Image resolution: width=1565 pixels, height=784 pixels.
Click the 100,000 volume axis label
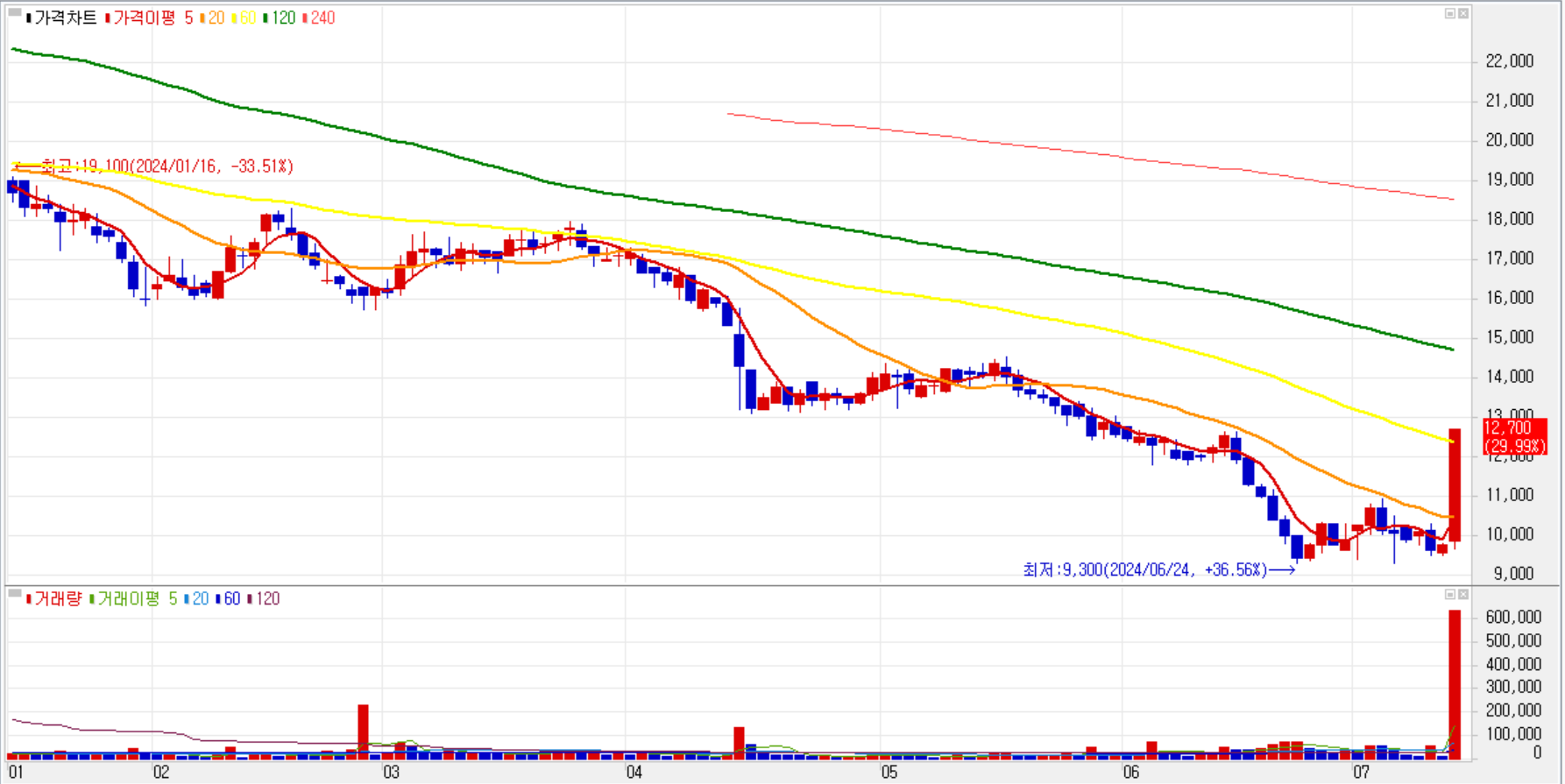pos(1513,734)
